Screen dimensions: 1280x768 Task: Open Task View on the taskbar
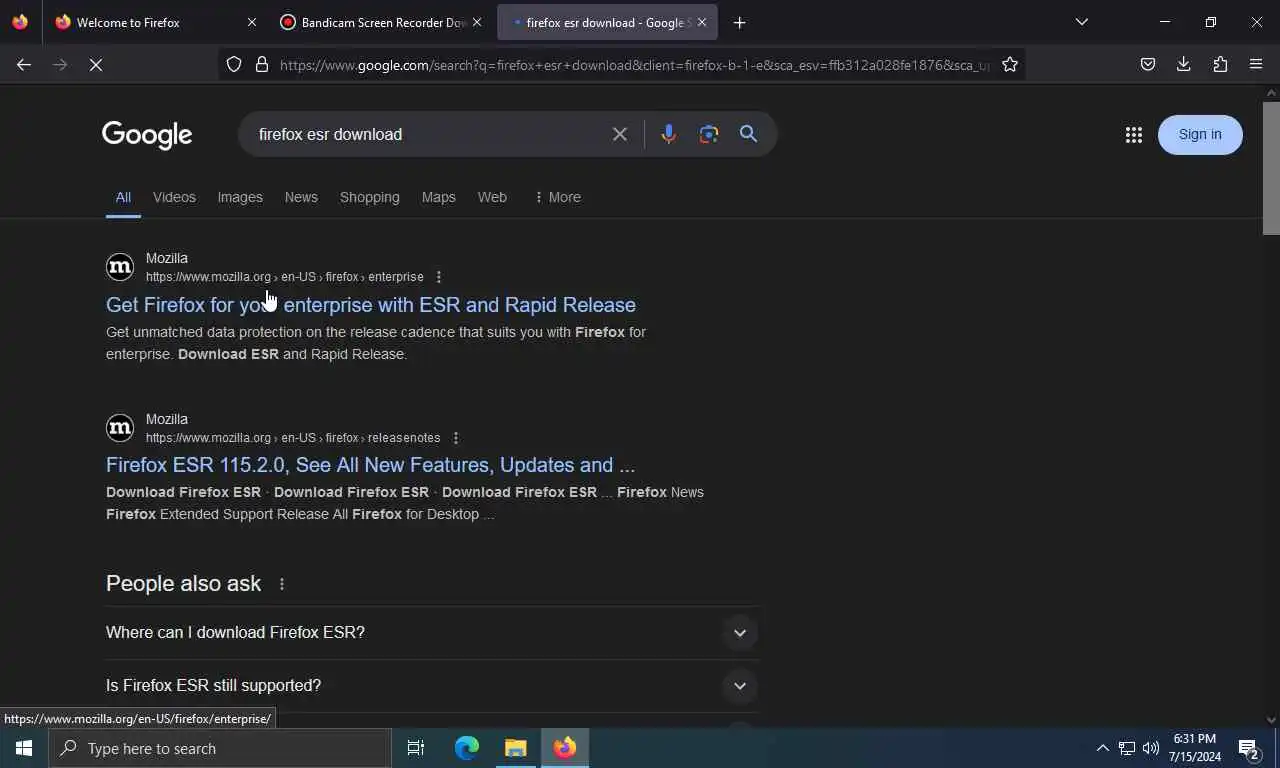pos(416,748)
